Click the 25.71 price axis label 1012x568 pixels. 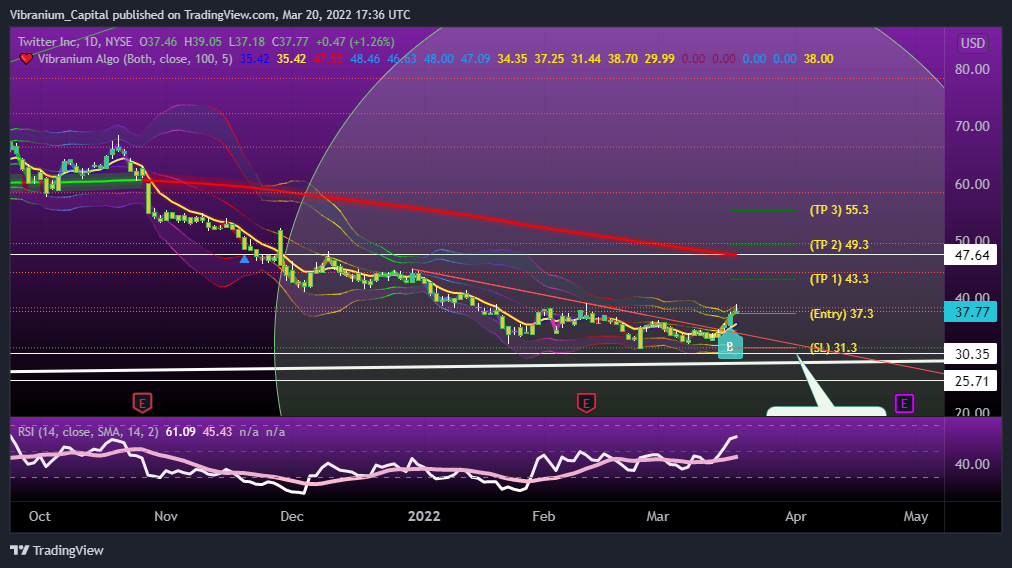(971, 381)
